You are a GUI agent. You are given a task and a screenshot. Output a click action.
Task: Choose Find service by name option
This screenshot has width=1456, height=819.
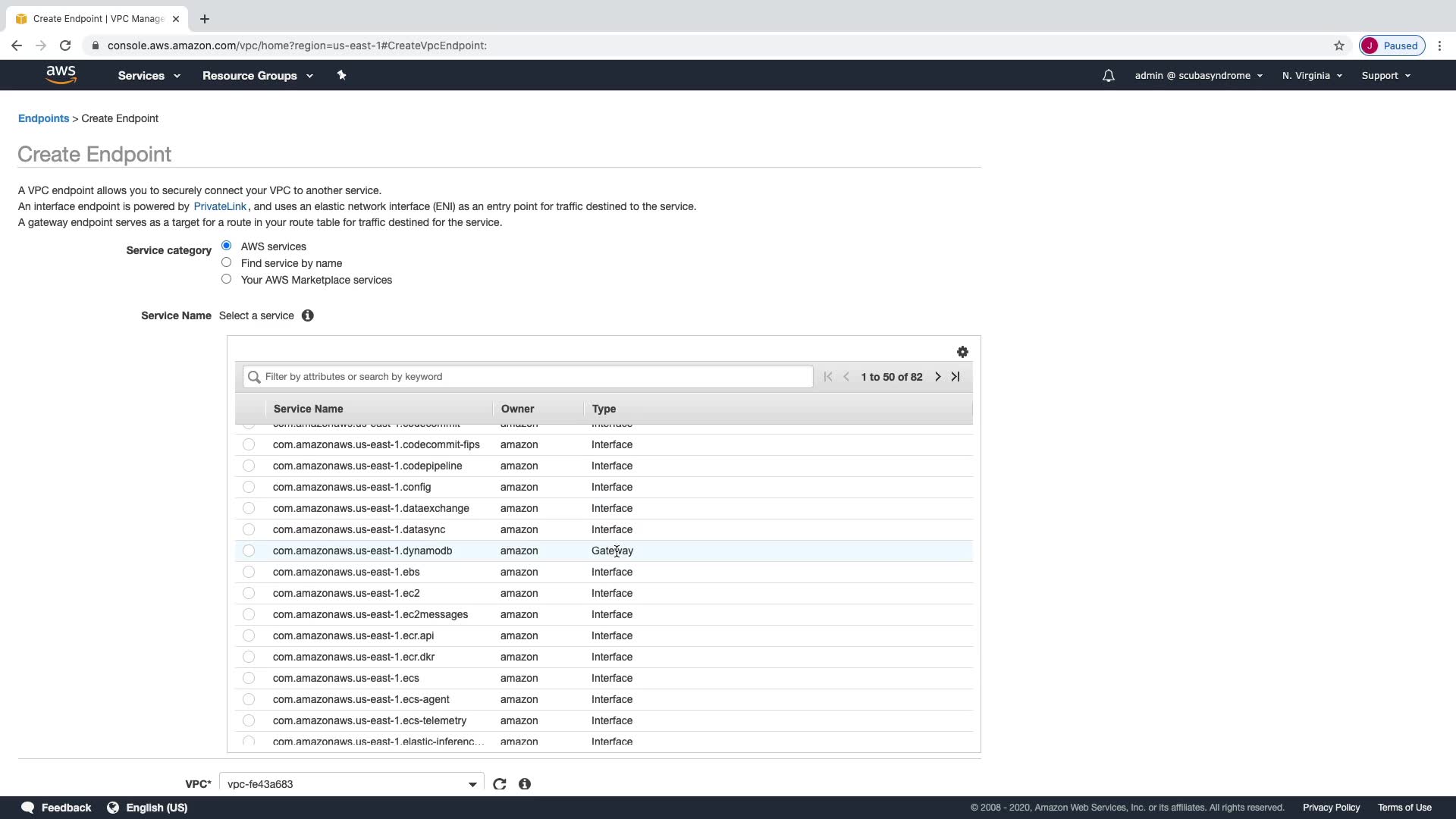coord(226,262)
